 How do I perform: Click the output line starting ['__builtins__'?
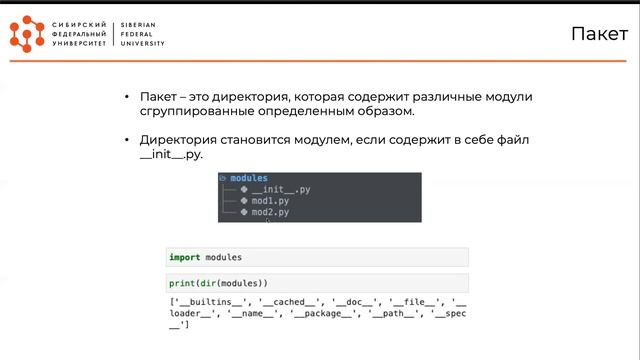(x=318, y=302)
